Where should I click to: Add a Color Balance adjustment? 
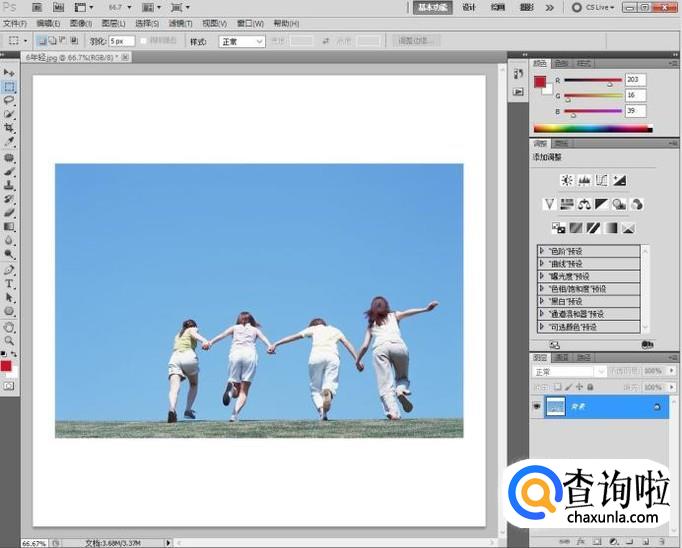[x=584, y=204]
